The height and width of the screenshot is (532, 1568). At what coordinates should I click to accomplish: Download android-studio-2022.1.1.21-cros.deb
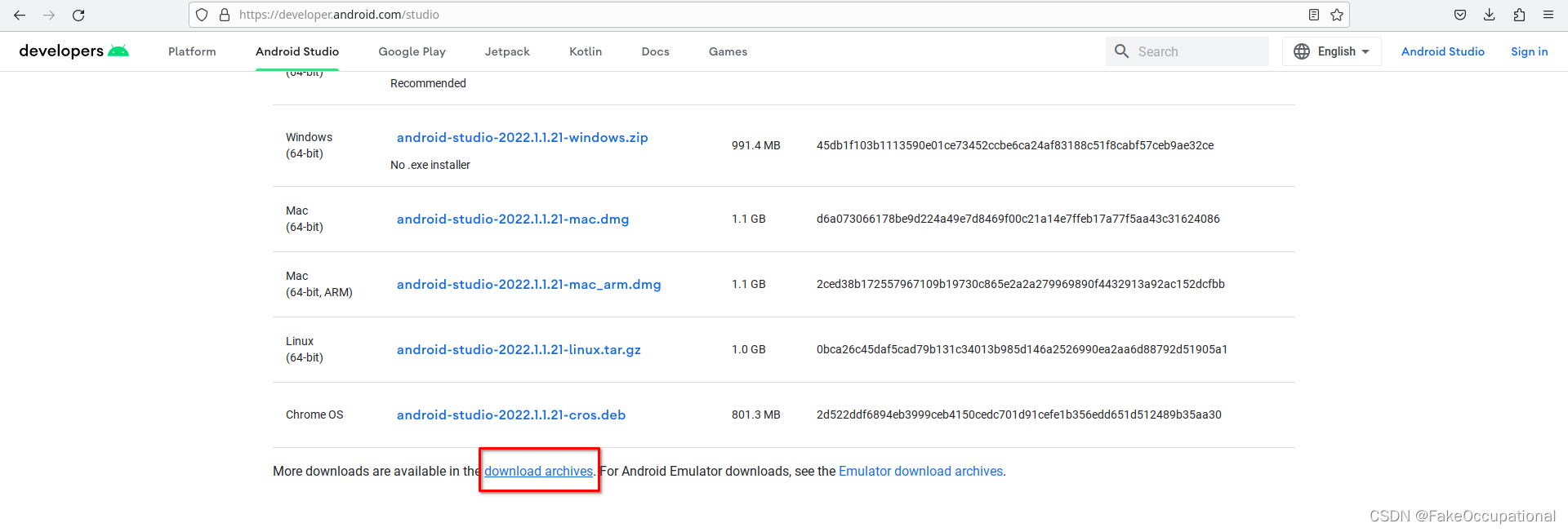tap(511, 415)
